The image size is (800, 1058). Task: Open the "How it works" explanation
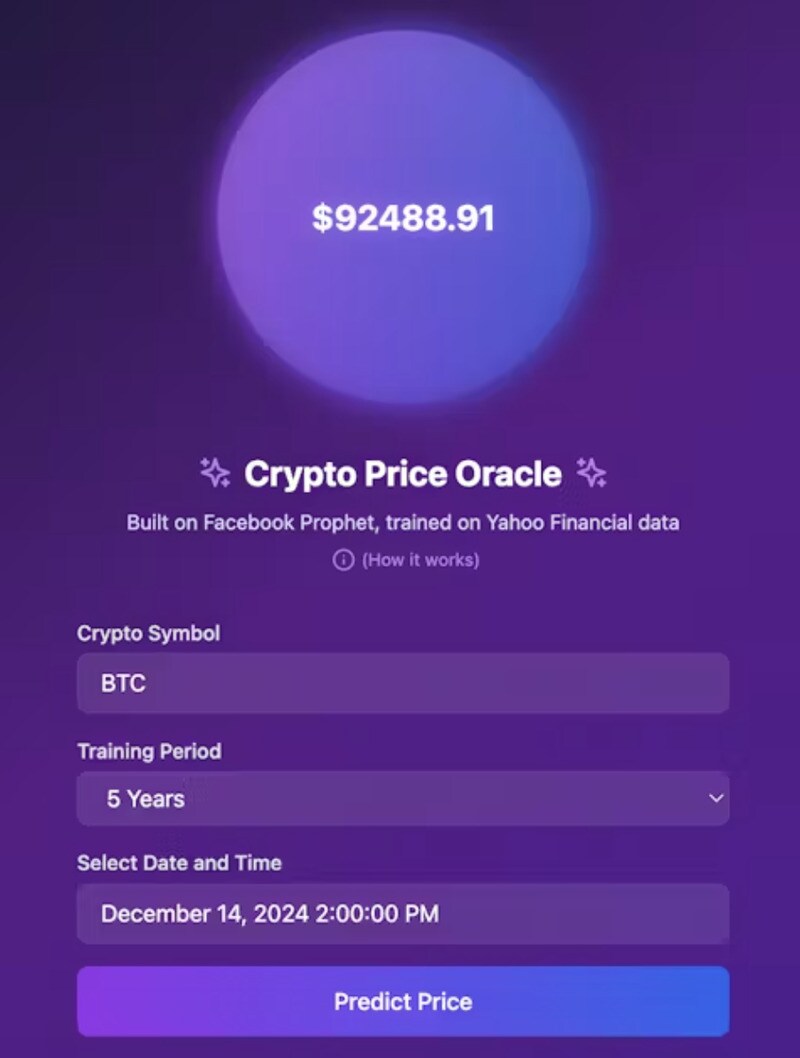pyautogui.click(x=420, y=560)
